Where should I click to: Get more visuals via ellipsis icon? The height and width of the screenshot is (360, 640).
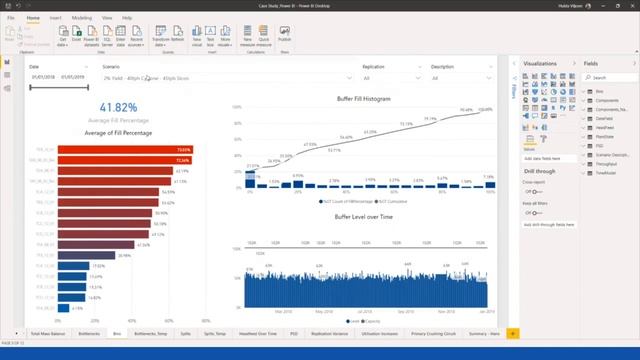pyautogui.click(x=563, y=116)
